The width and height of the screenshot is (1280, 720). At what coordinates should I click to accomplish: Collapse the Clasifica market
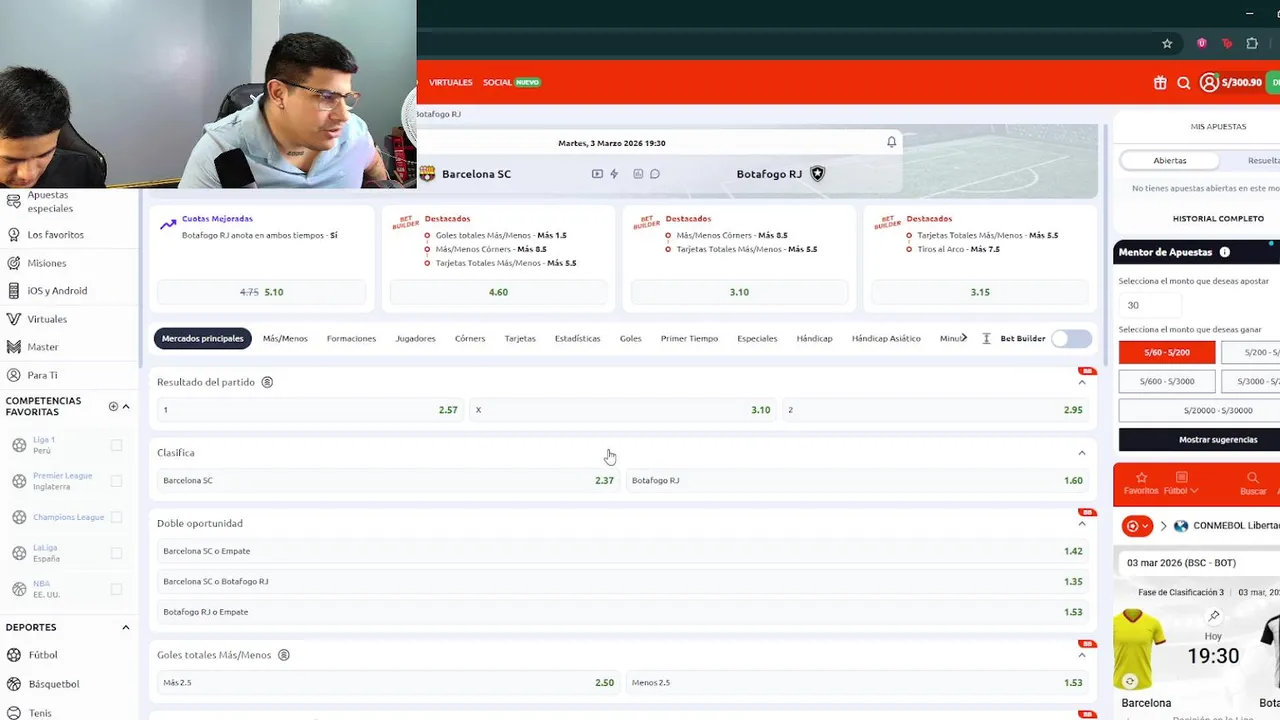tap(1081, 453)
